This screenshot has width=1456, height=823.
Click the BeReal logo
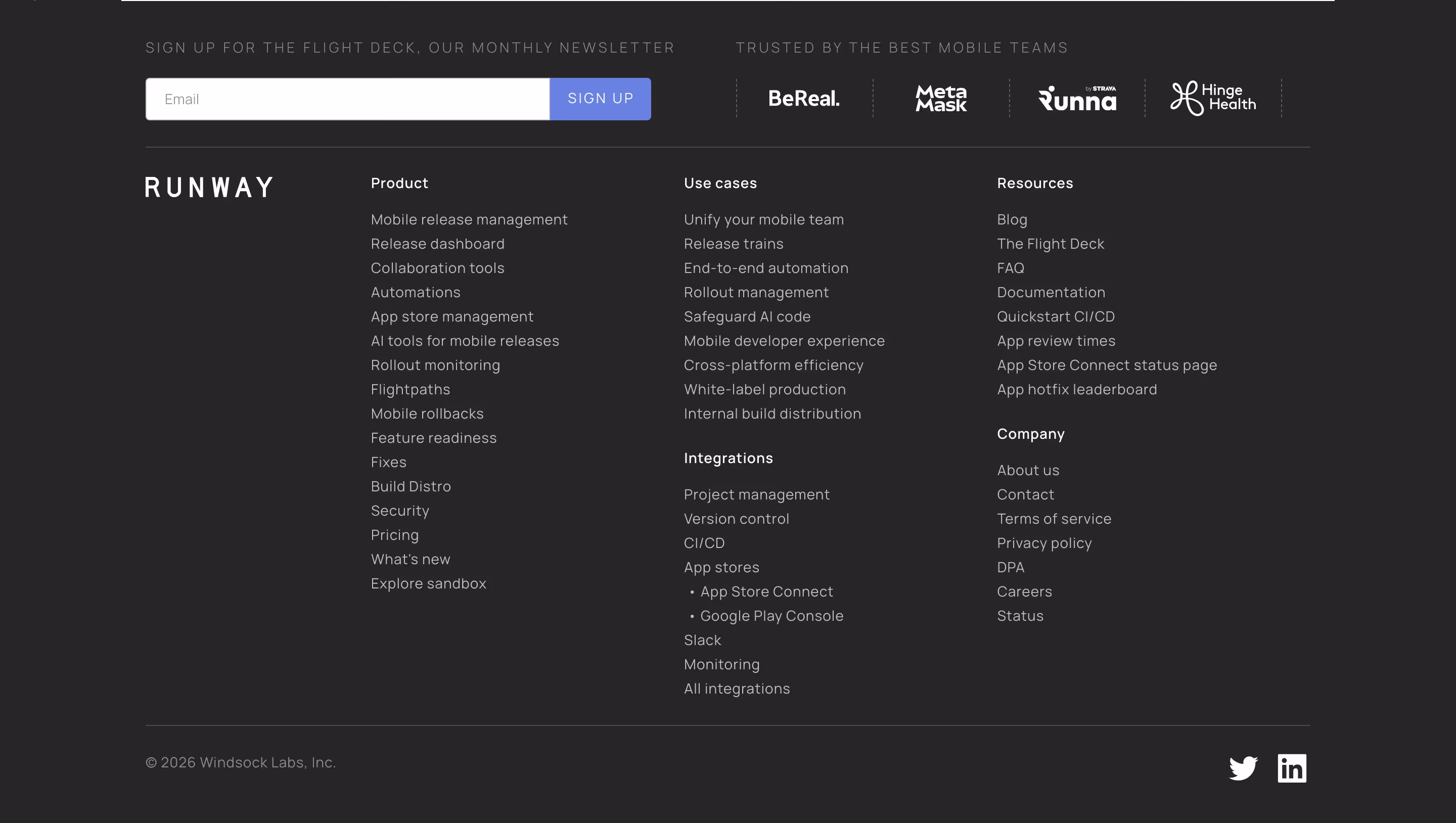pyautogui.click(x=804, y=99)
